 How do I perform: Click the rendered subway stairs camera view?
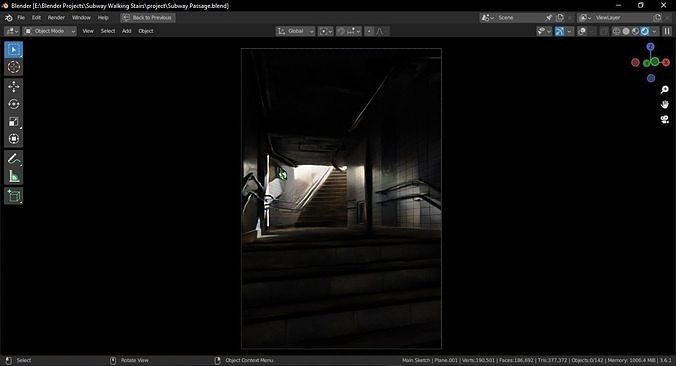coord(341,198)
